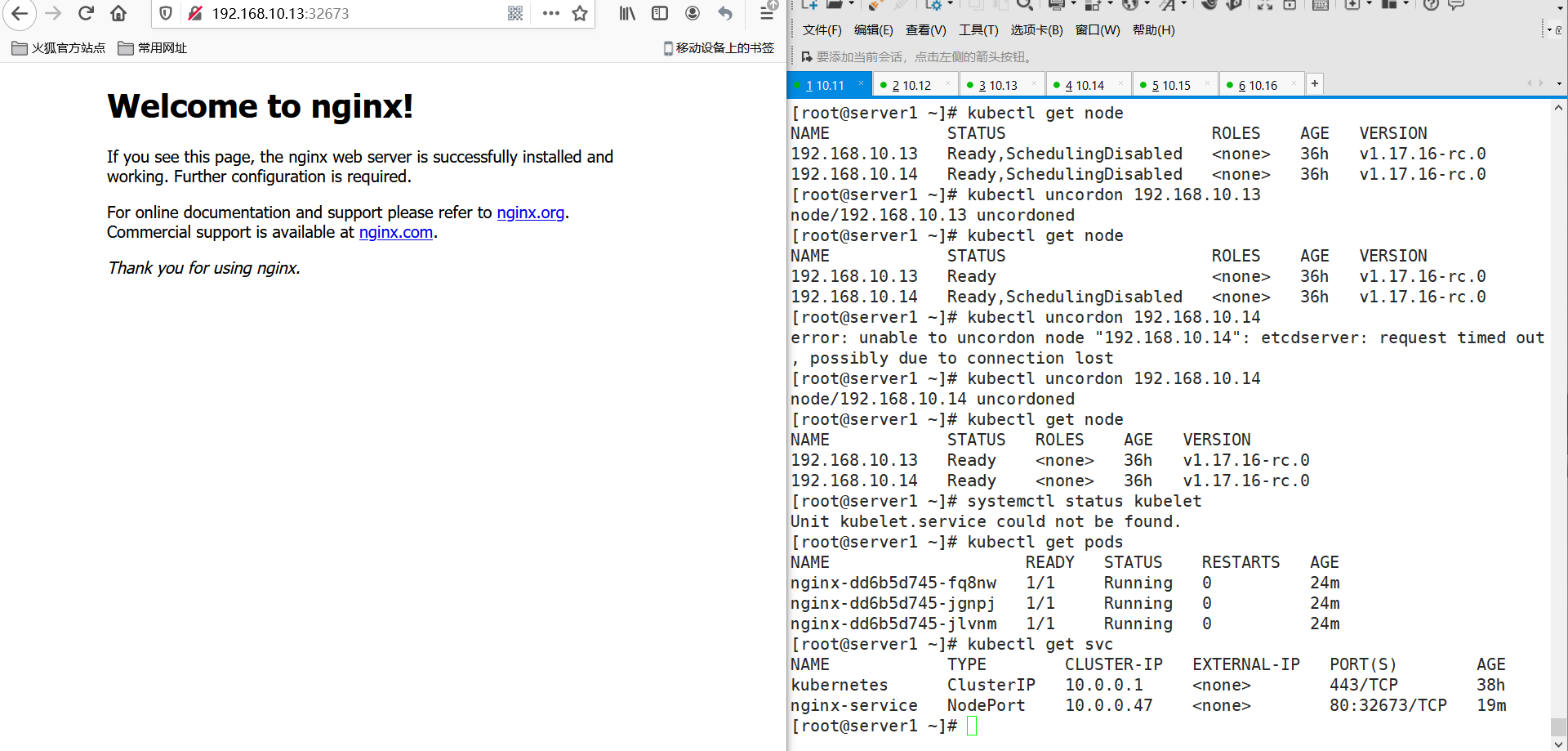The height and width of the screenshot is (751, 1568).
Task: Expand session properties gear dropdown arrow
Action: point(951,4)
